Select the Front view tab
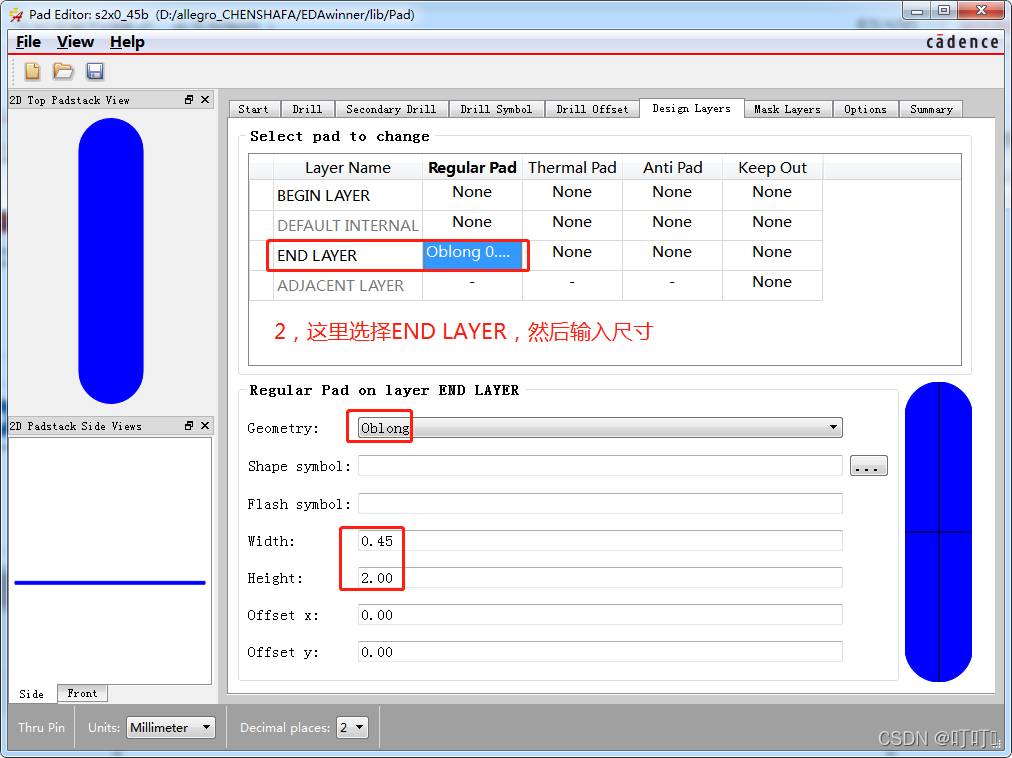Screen dimensions: 1012x758 (x=82, y=693)
